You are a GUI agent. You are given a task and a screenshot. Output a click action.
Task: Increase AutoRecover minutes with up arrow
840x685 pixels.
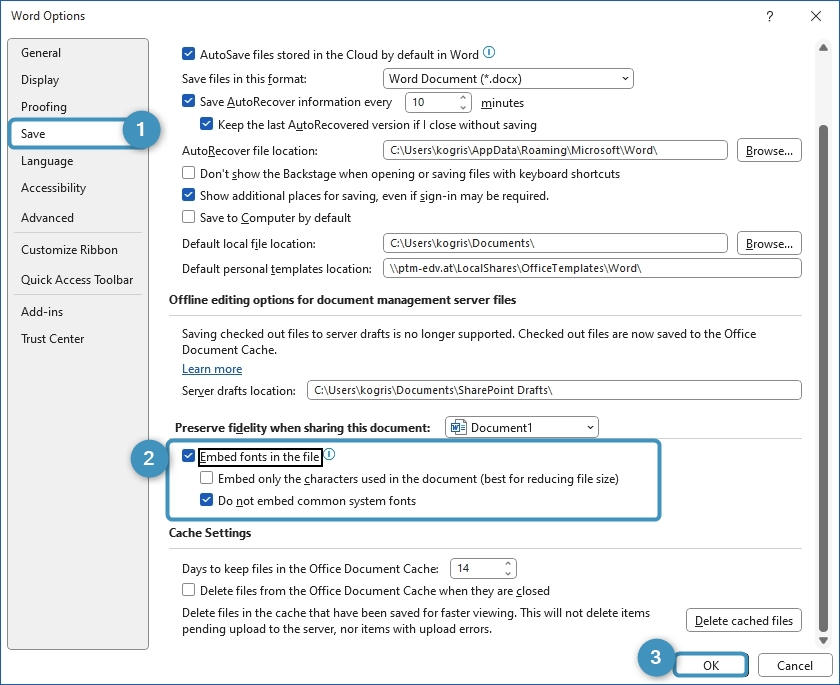coord(463,98)
